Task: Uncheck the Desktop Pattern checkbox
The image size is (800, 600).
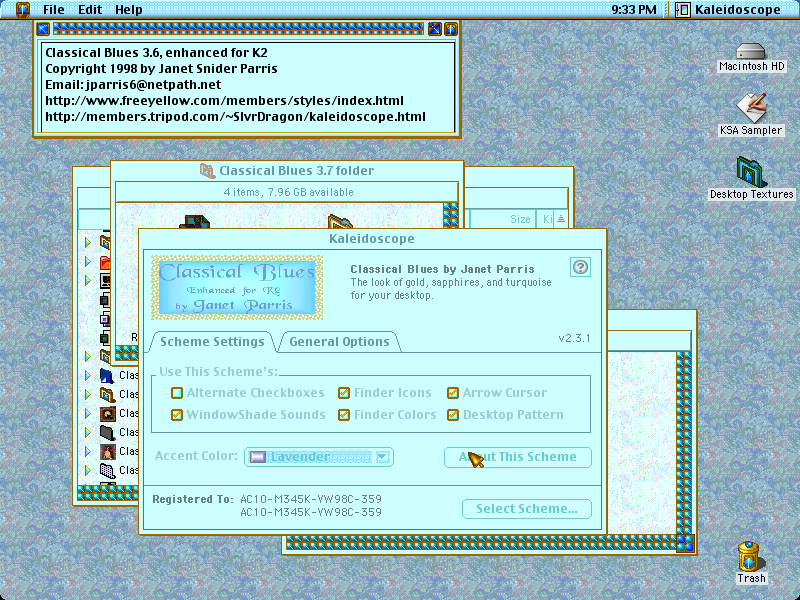Action: pos(453,415)
